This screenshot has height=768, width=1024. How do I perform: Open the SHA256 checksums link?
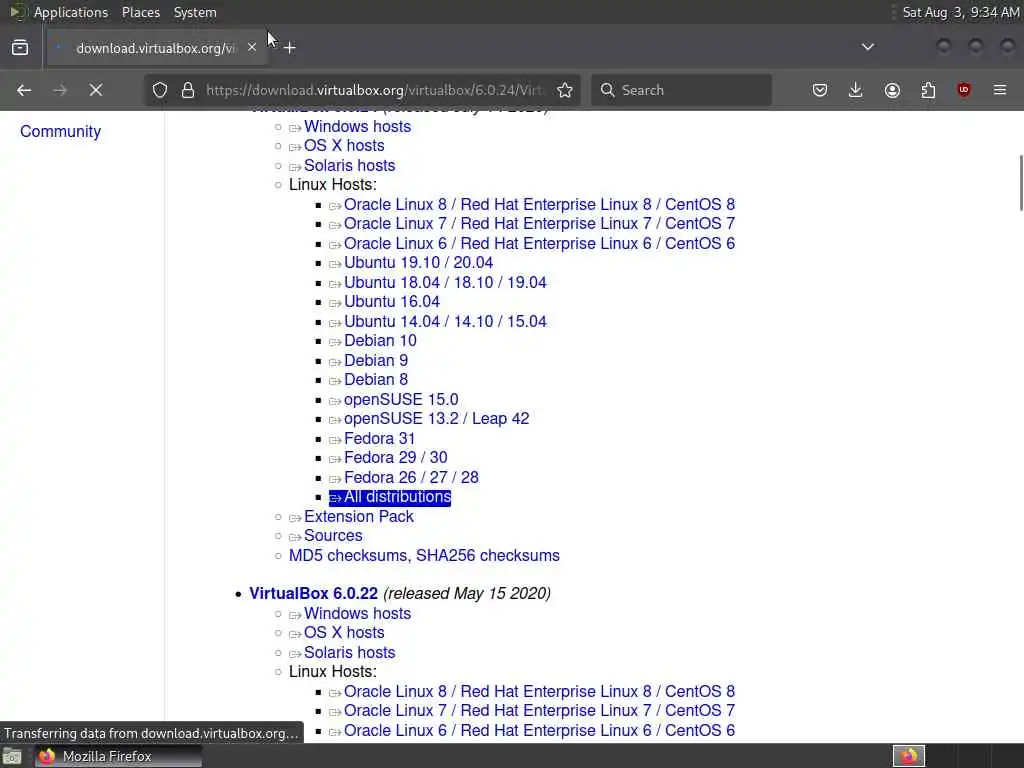tap(488, 556)
